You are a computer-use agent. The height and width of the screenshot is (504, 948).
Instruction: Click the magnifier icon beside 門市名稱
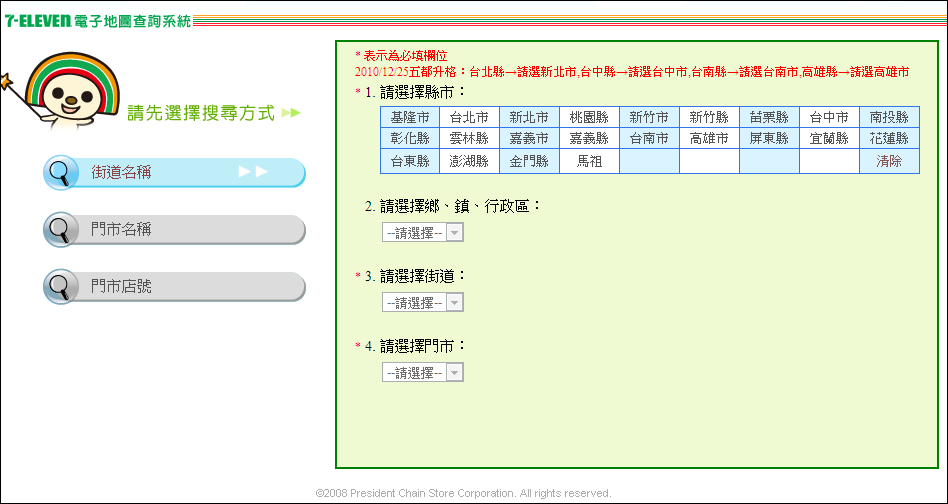pyautogui.click(x=60, y=230)
